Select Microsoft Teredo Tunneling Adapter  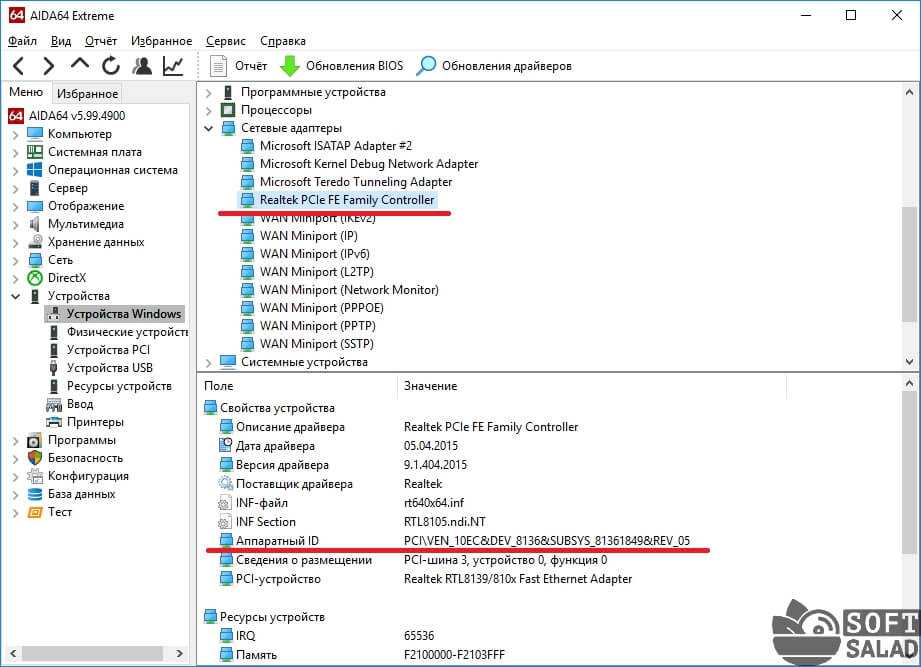pos(356,182)
